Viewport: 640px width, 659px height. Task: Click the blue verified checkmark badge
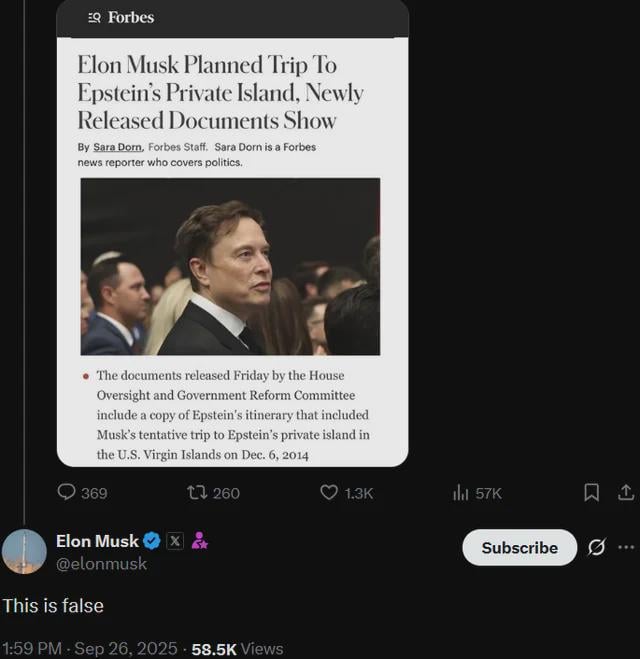pos(152,541)
